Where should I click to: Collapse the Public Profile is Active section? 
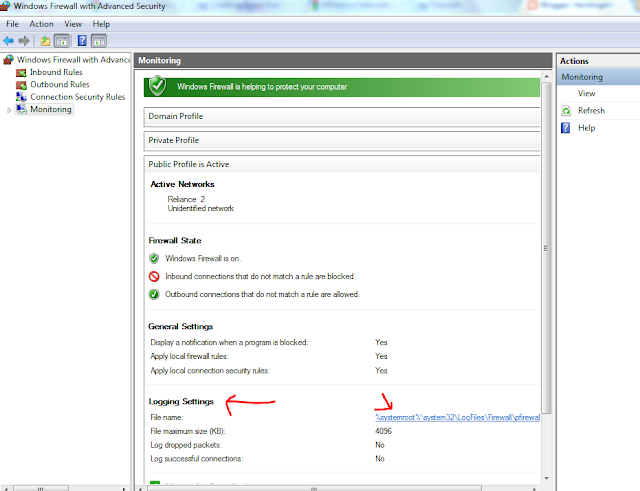click(342, 164)
